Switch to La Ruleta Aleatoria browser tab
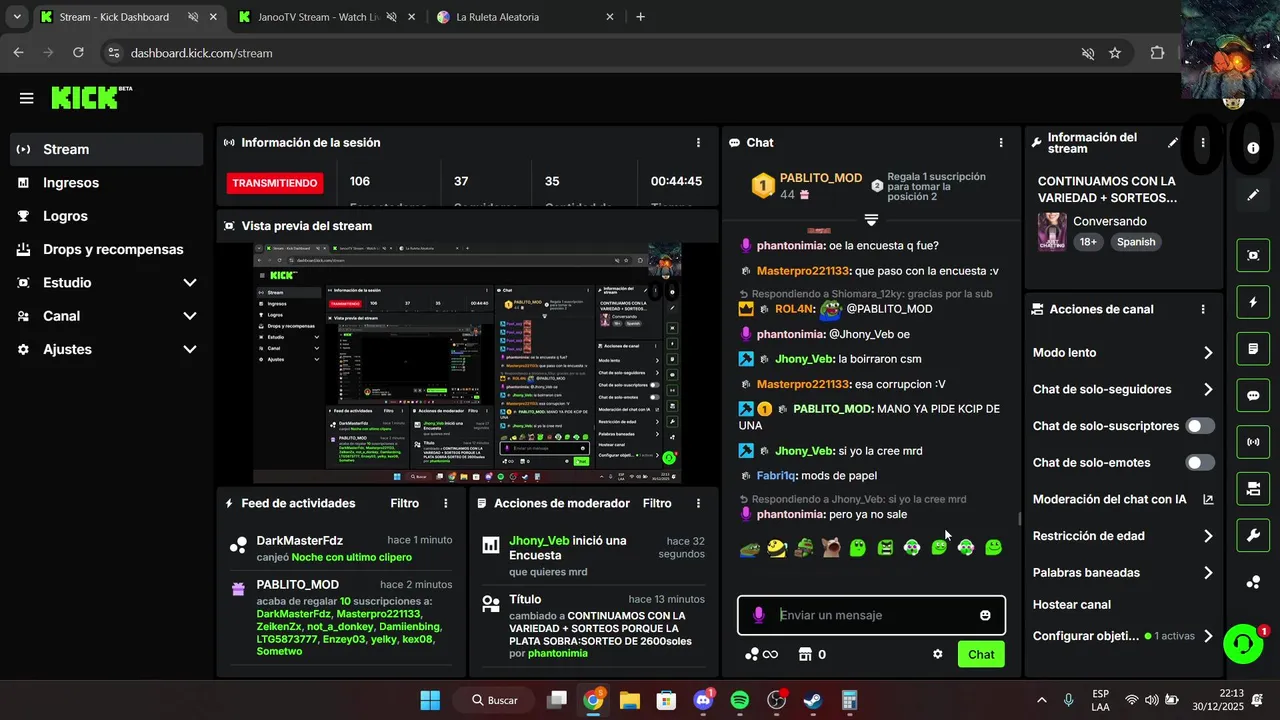Screen dimensions: 1280x720 [497, 17]
